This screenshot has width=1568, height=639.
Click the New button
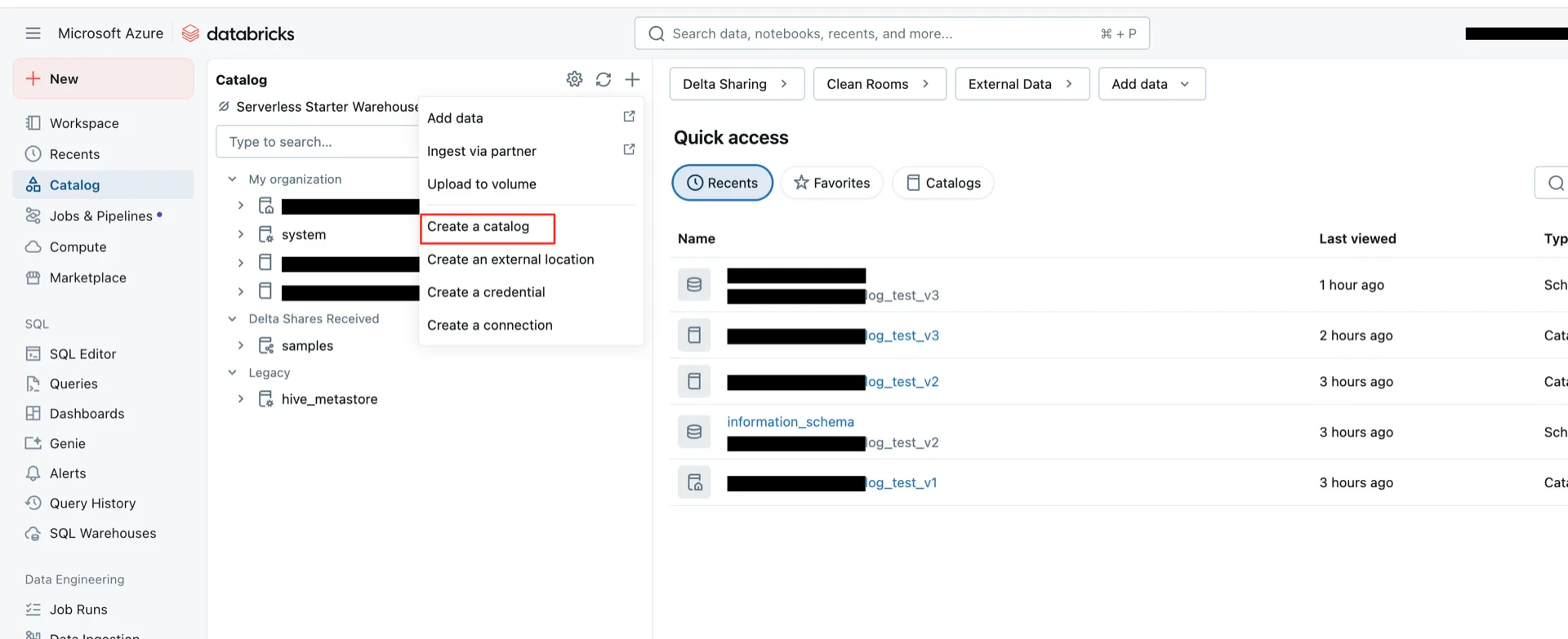point(104,79)
